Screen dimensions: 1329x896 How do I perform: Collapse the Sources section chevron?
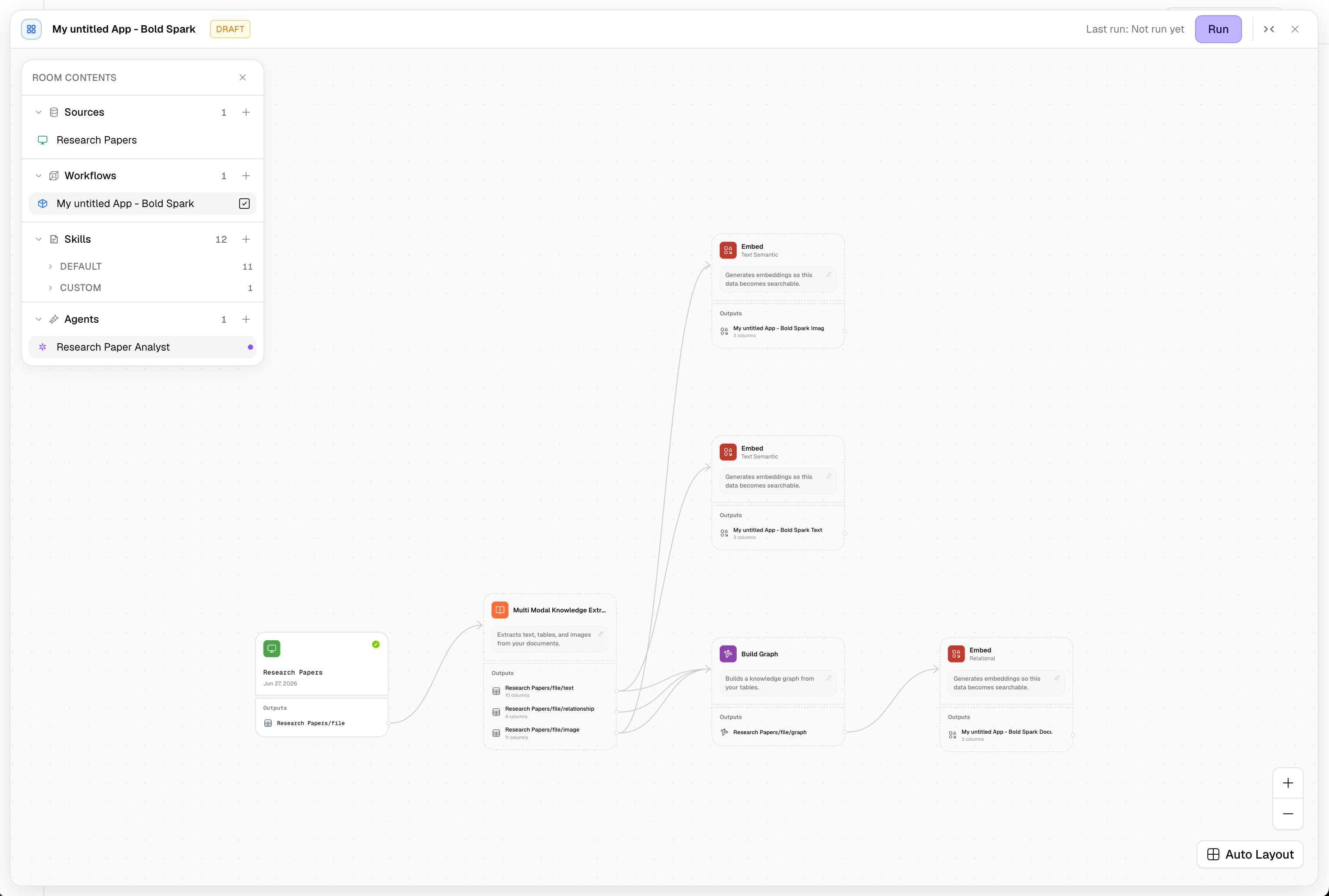click(x=39, y=113)
